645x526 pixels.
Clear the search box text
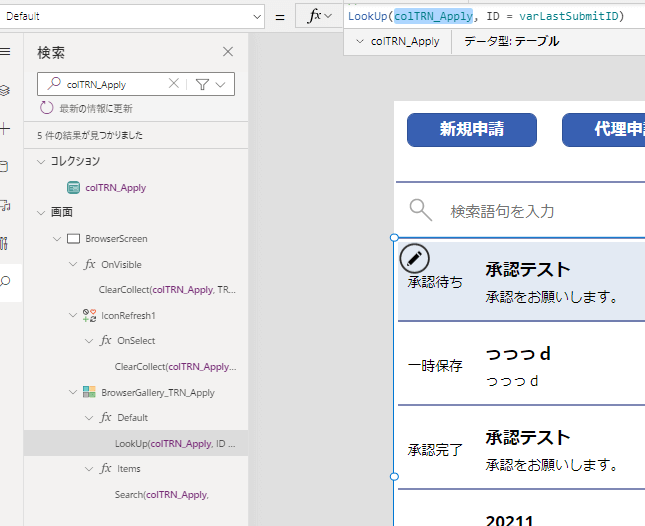click(174, 83)
